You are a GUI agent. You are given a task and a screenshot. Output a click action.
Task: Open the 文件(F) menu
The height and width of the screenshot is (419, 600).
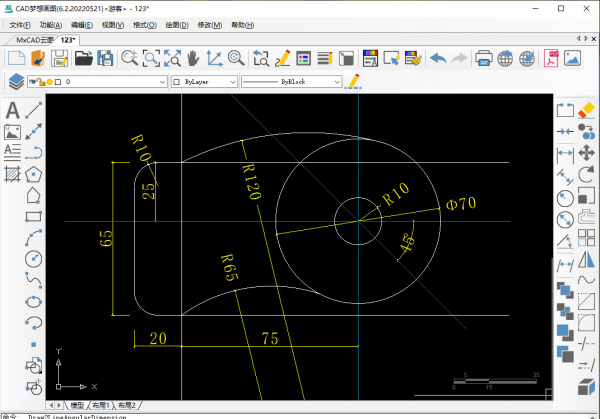click(x=20, y=24)
